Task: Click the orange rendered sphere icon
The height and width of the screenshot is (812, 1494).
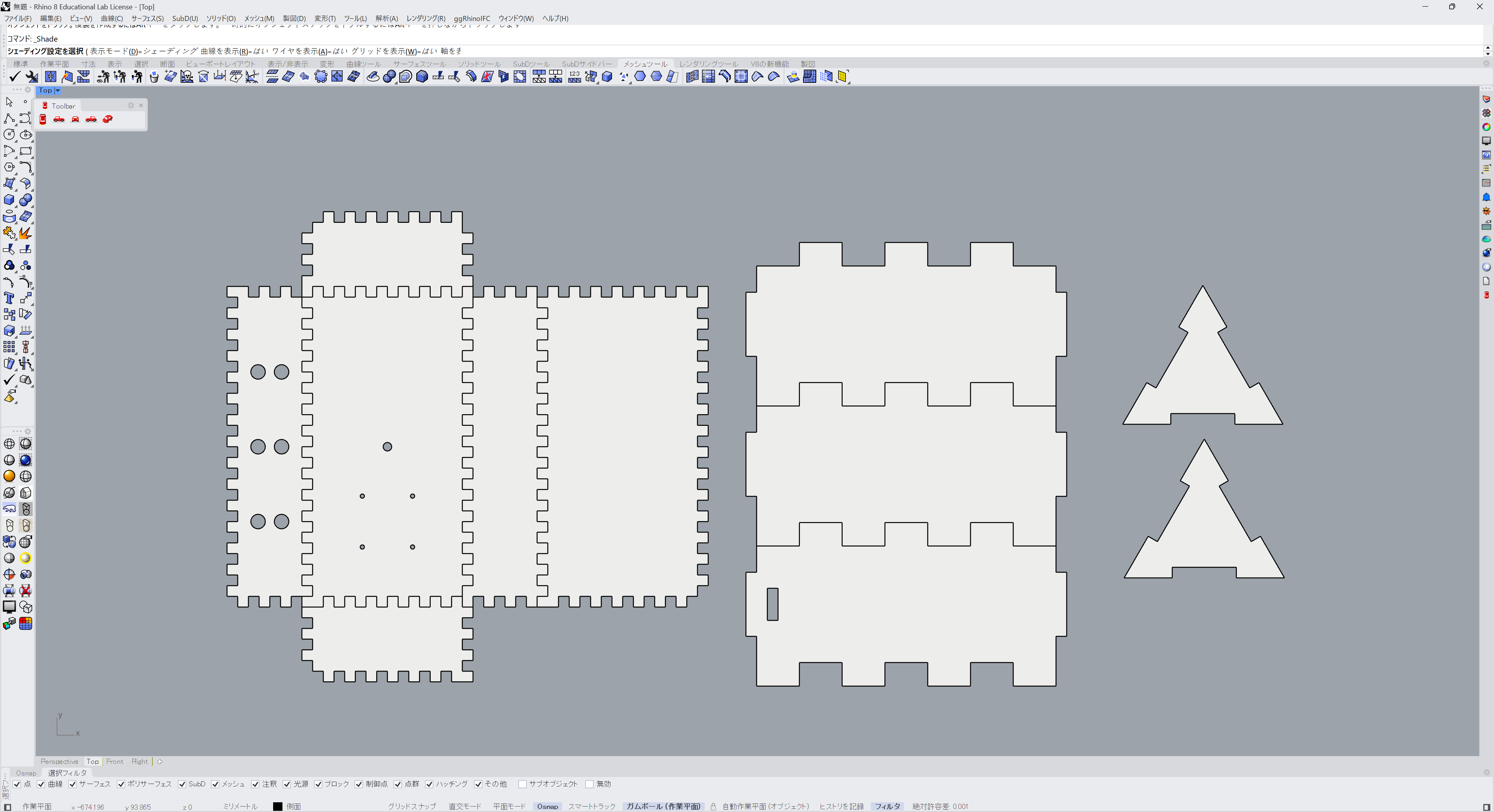Action: [9, 476]
